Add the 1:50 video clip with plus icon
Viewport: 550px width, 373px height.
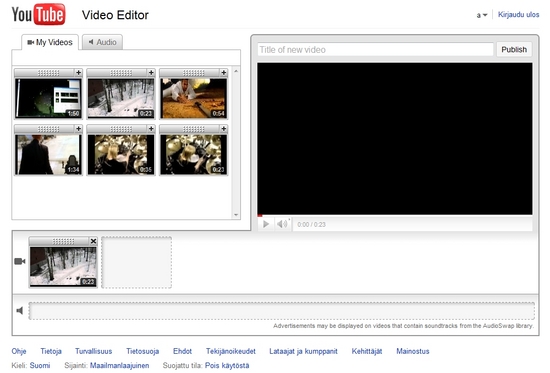click(79, 73)
